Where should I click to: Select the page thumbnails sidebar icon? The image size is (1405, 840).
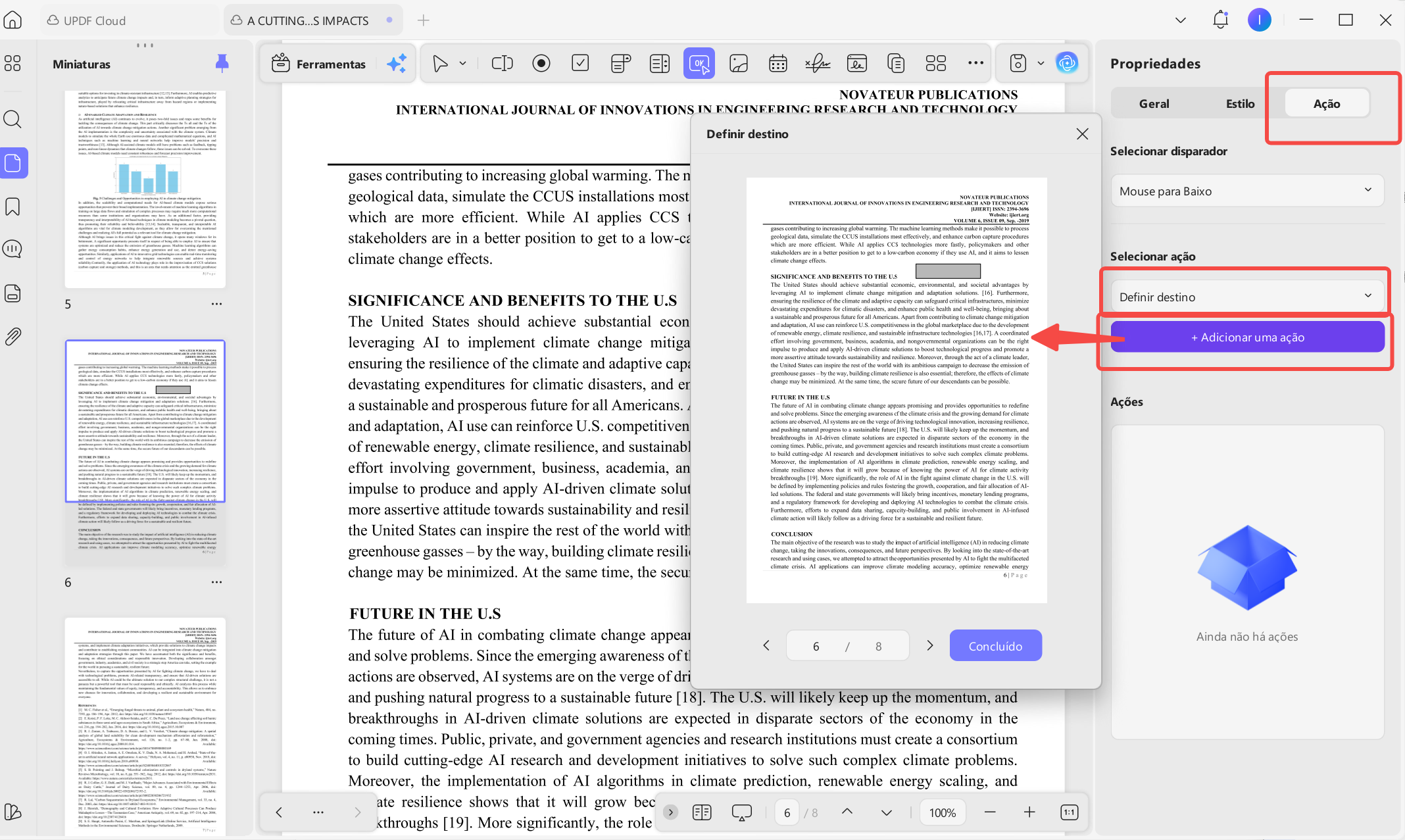point(13,162)
